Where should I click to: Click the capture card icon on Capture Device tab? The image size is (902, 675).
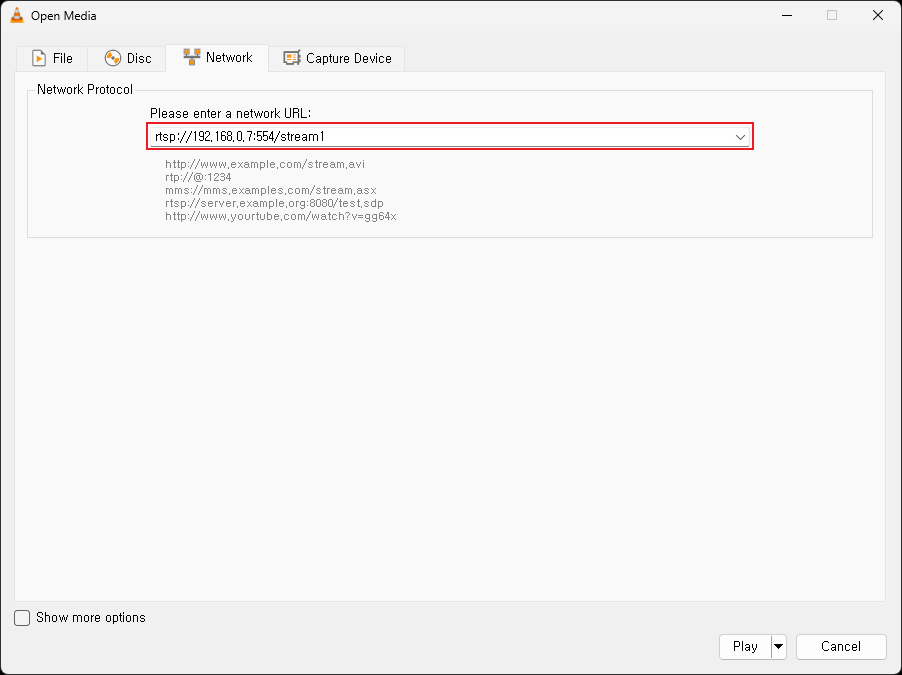pos(292,59)
